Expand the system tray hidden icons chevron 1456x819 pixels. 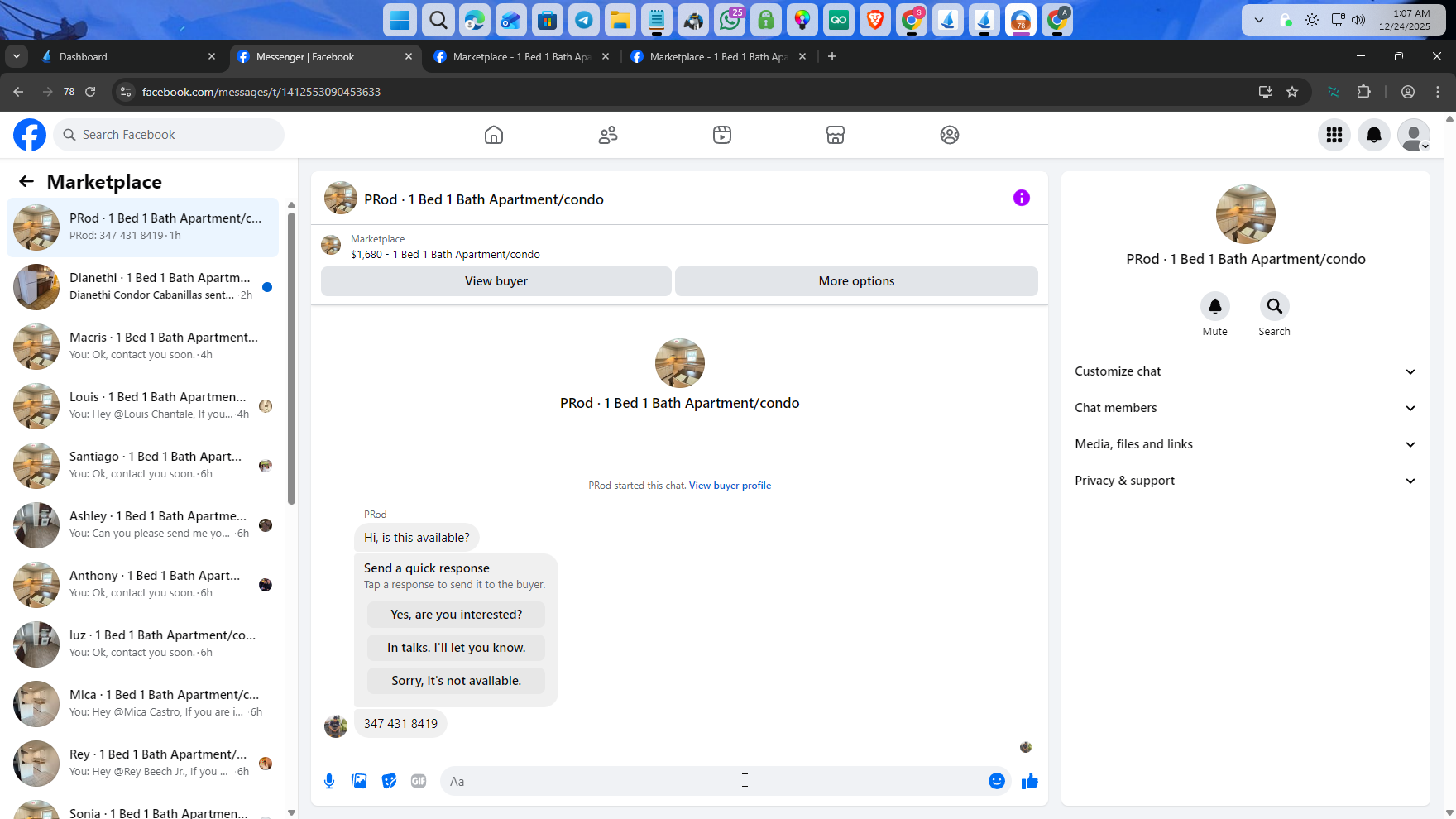(x=1259, y=20)
